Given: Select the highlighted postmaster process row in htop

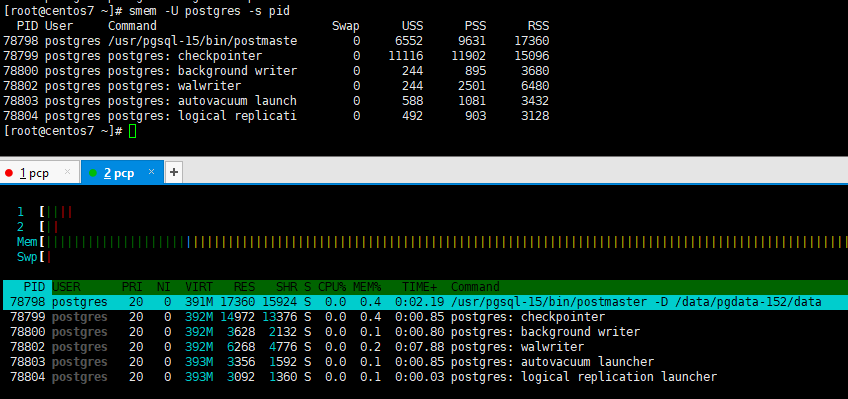Looking at the screenshot, I should click(x=426, y=302).
